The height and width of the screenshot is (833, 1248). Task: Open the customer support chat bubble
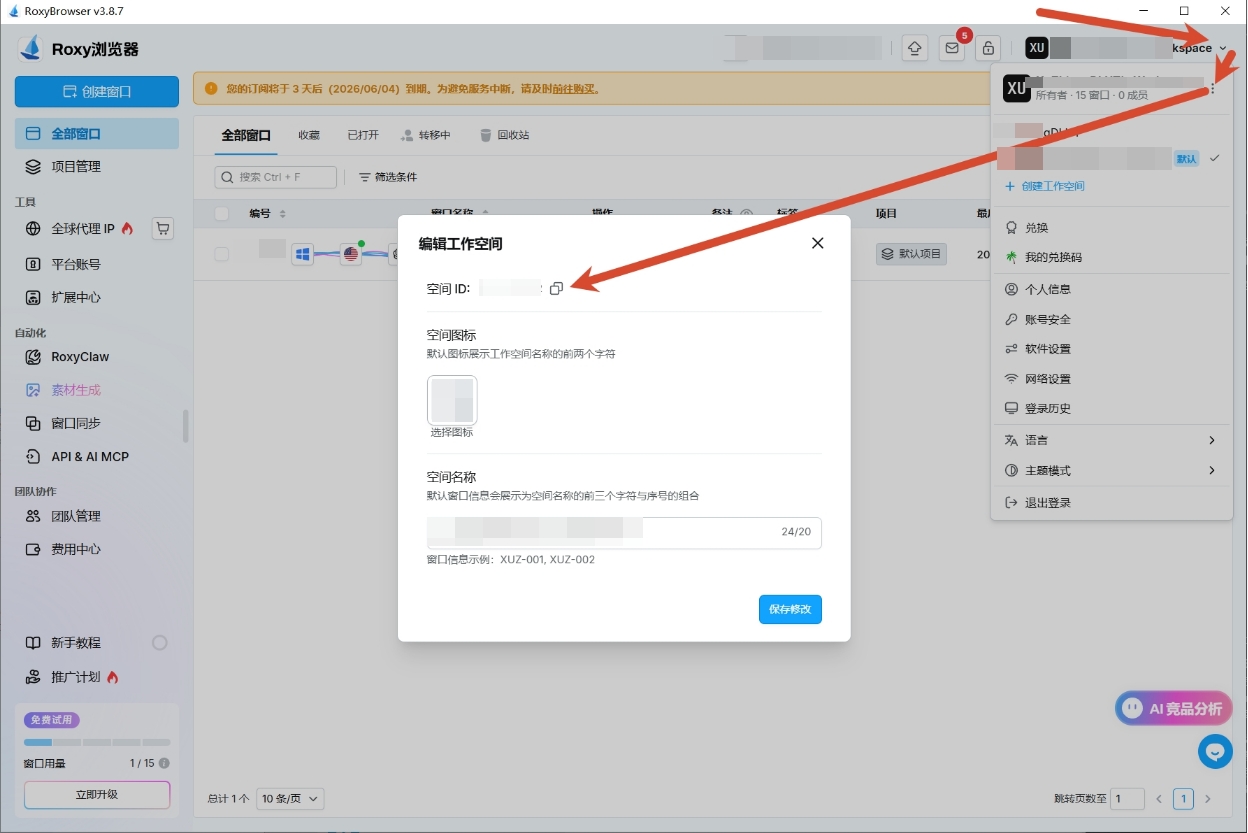pos(1215,751)
